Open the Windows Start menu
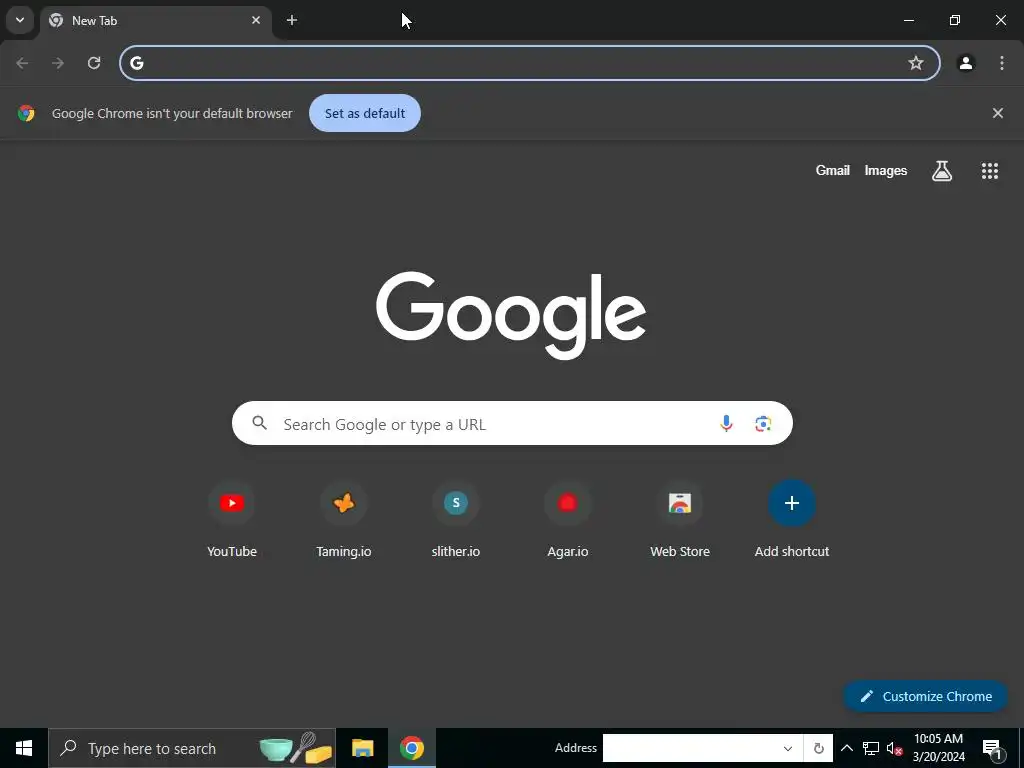This screenshot has width=1024, height=768. [x=24, y=748]
